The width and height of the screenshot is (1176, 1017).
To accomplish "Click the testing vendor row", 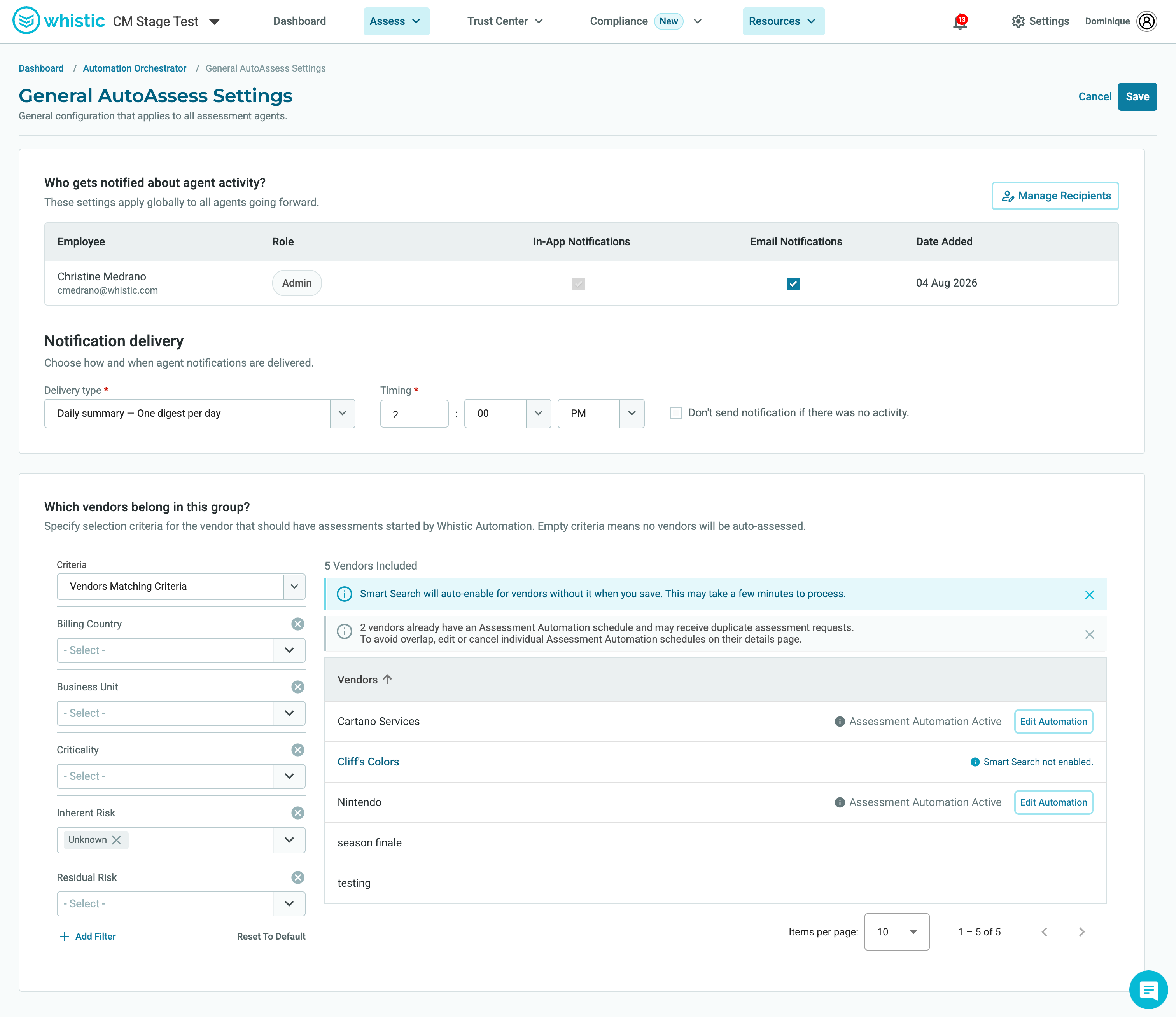I will coord(715,883).
